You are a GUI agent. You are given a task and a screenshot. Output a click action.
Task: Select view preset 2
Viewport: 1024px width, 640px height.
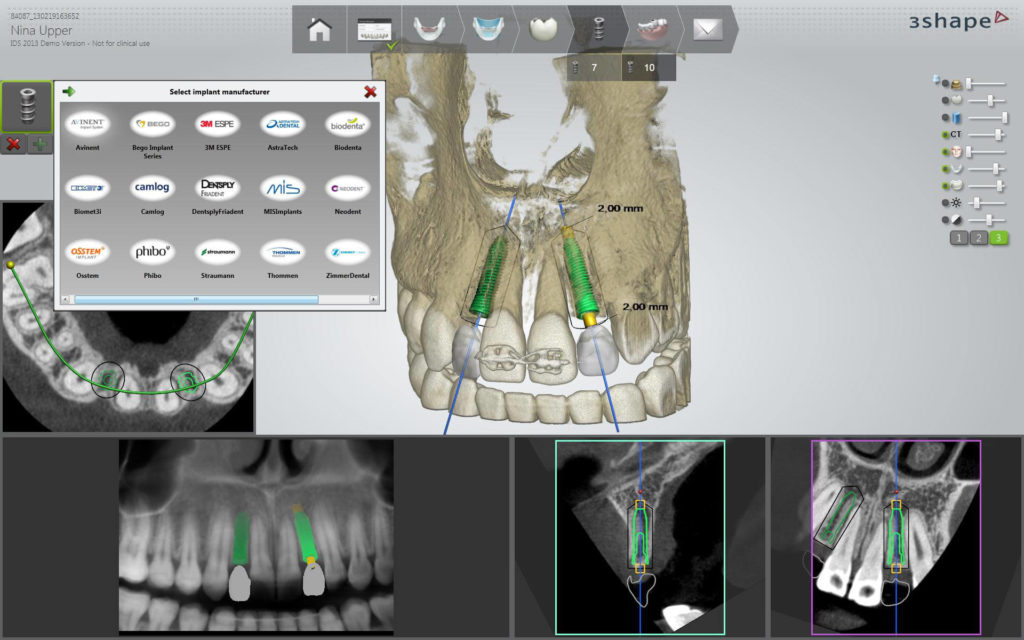click(x=978, y=238)
